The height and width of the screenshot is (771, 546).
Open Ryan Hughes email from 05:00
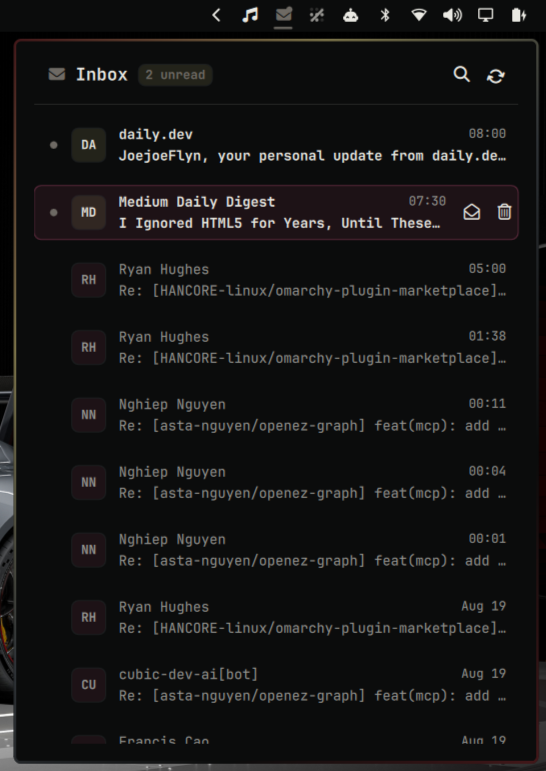(x=276, y=280)
